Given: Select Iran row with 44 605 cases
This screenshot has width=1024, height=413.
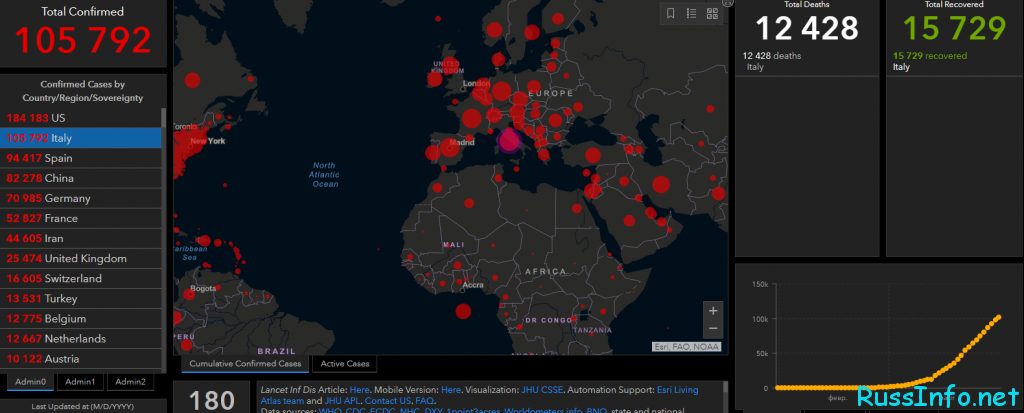Looking at the screenshot, I should click(81, 239).
